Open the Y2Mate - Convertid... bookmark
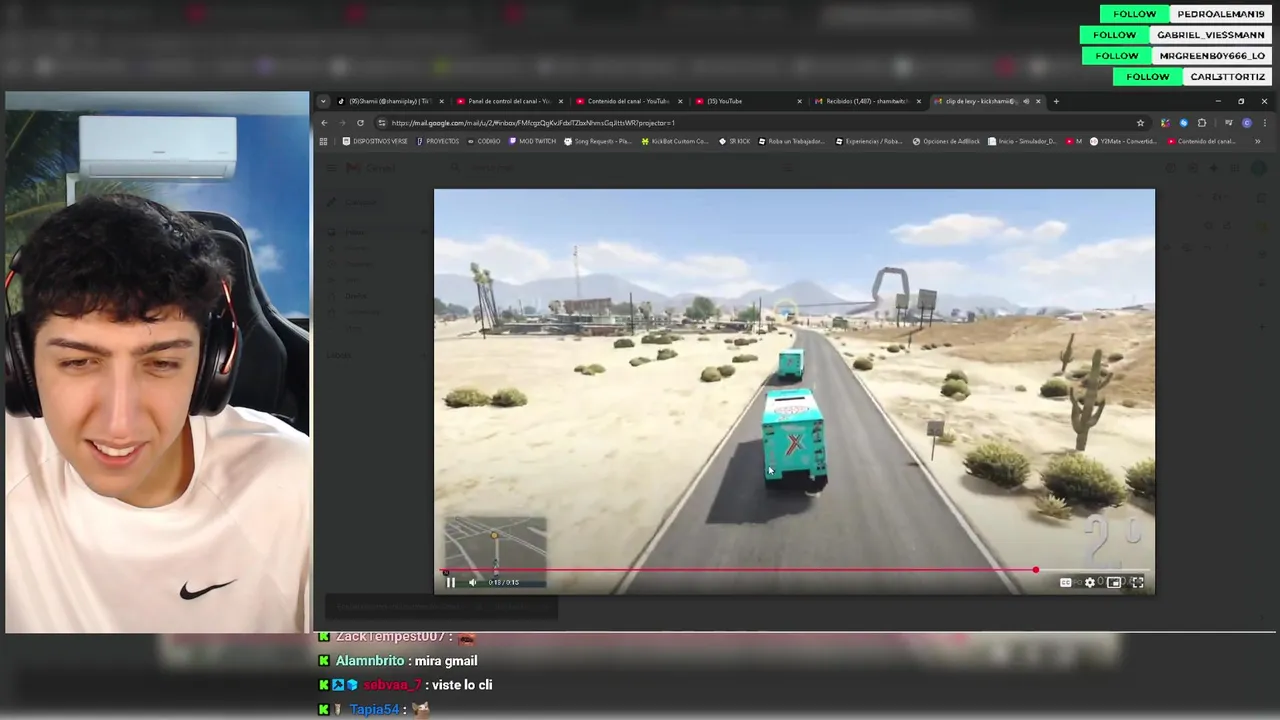 pos(1125,141)
